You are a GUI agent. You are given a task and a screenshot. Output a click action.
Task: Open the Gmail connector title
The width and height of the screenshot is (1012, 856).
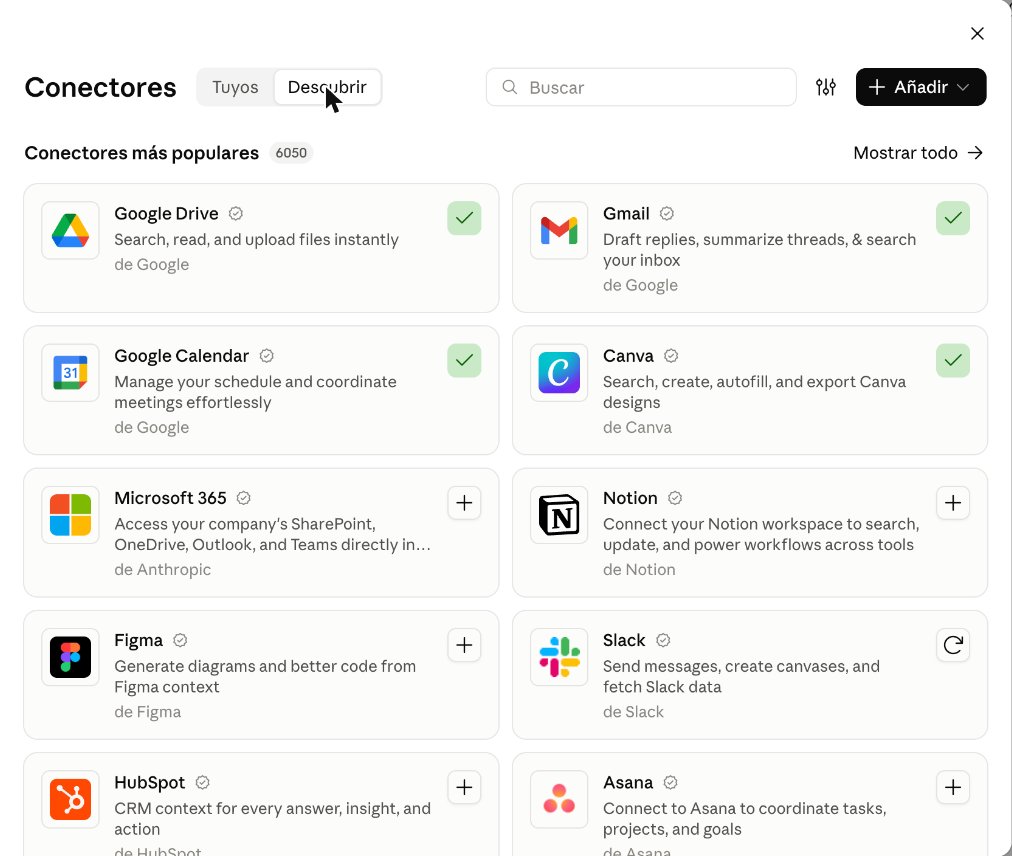626,213
